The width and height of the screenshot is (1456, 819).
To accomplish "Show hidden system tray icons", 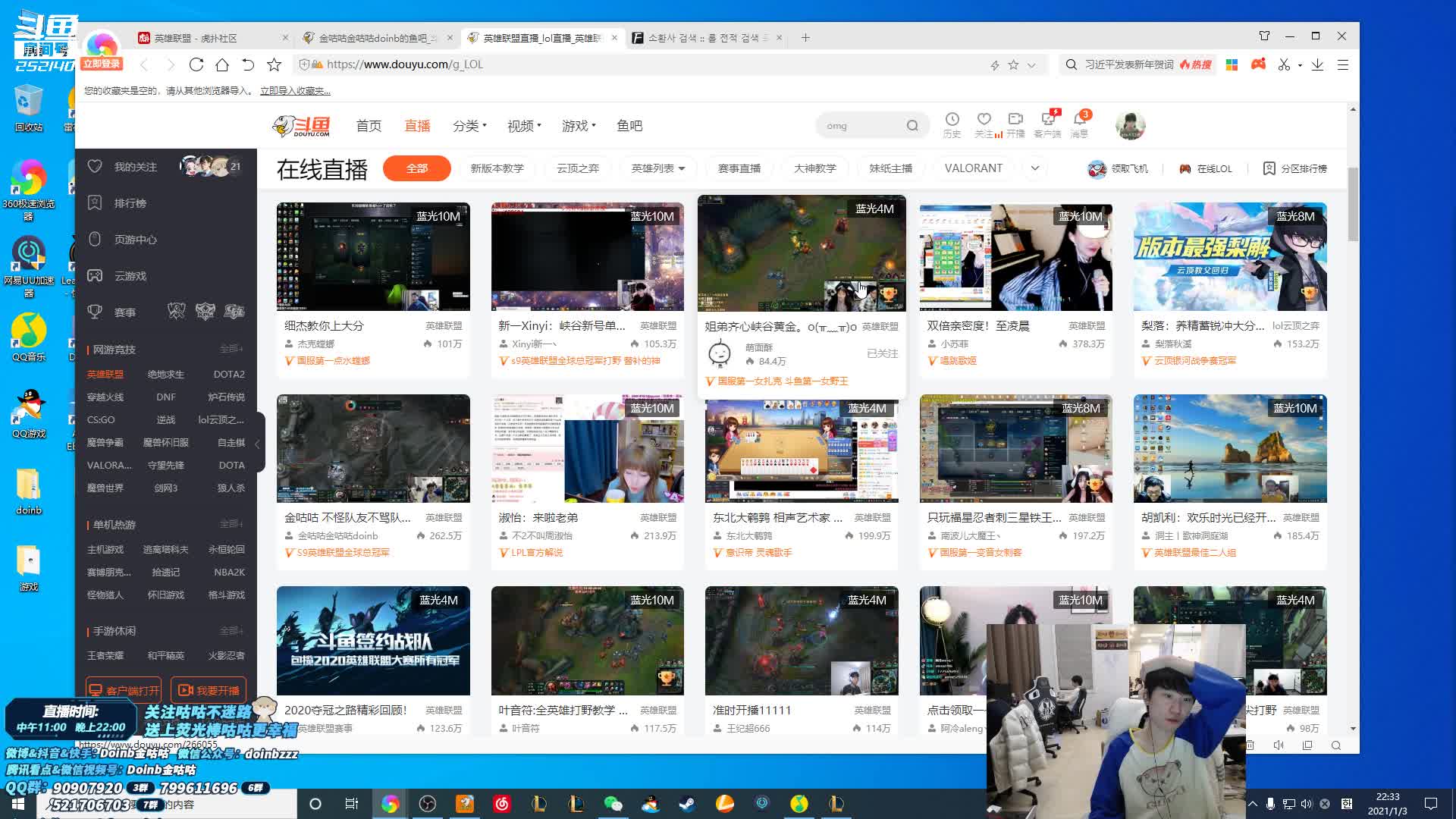I will point(1252,804).
